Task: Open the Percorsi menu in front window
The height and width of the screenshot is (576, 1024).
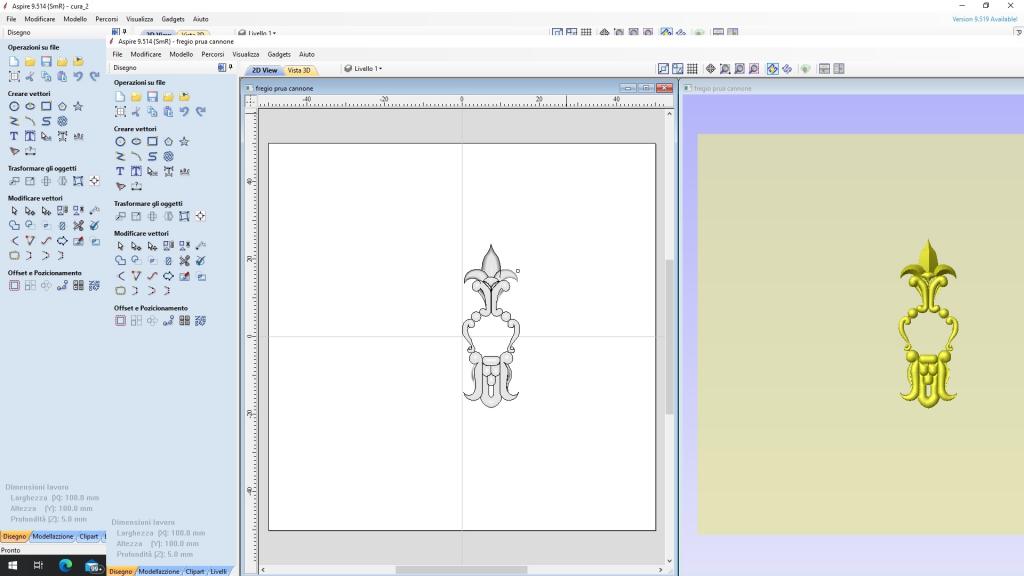Action: tap(212, 54)
